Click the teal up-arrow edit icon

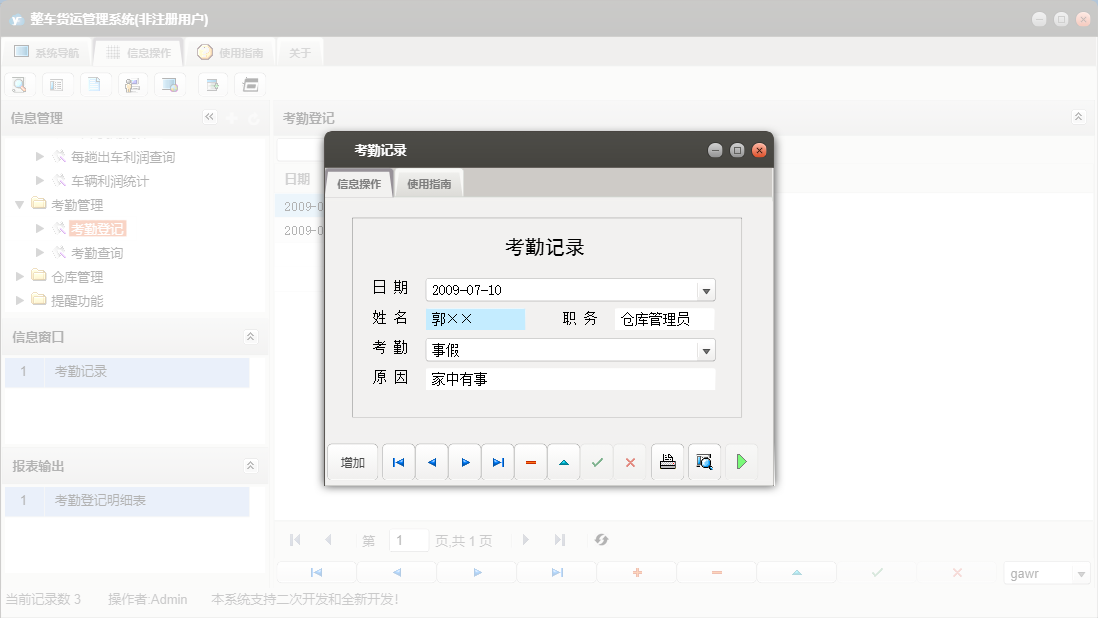point(564,463)
